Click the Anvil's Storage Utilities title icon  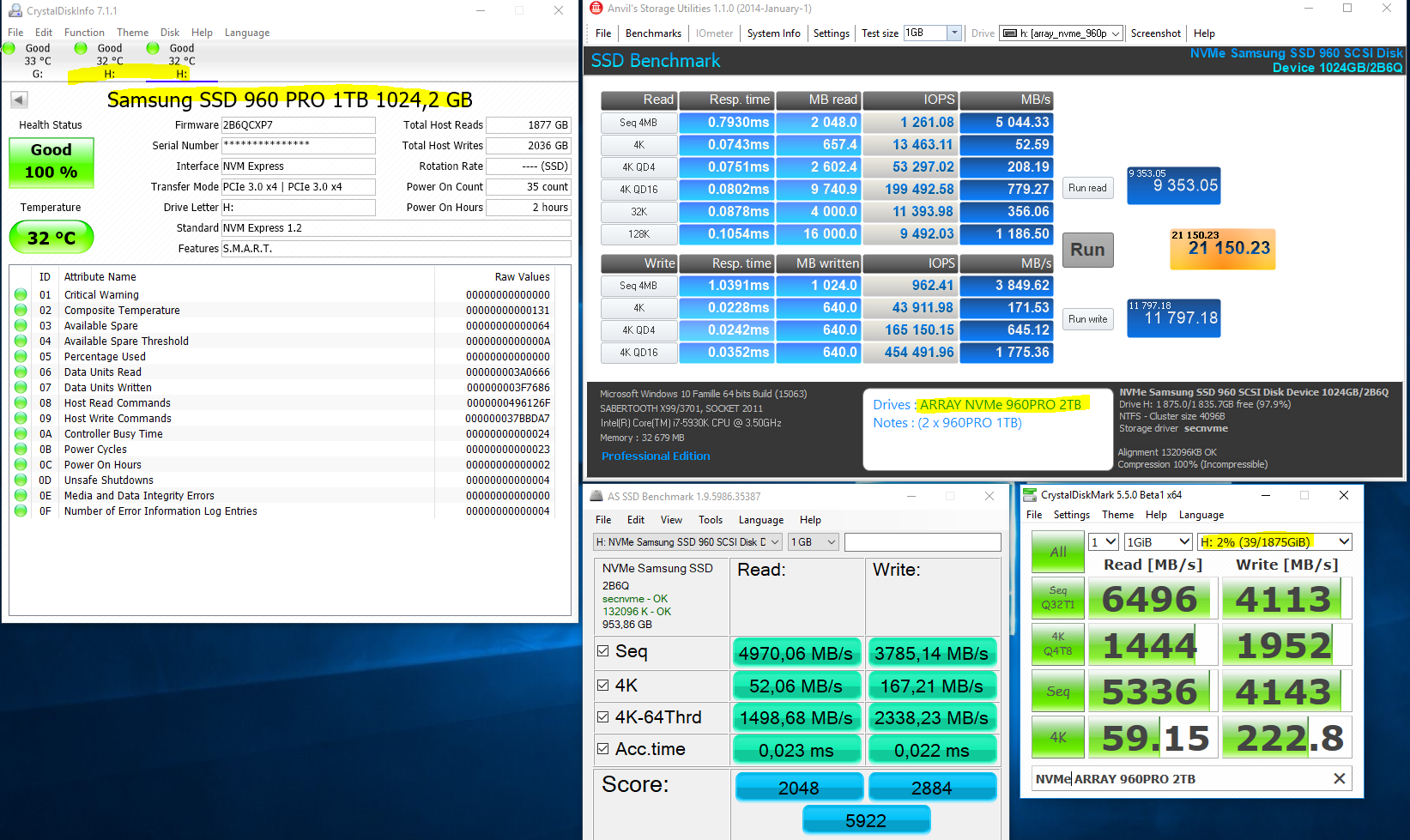point(596,9)
